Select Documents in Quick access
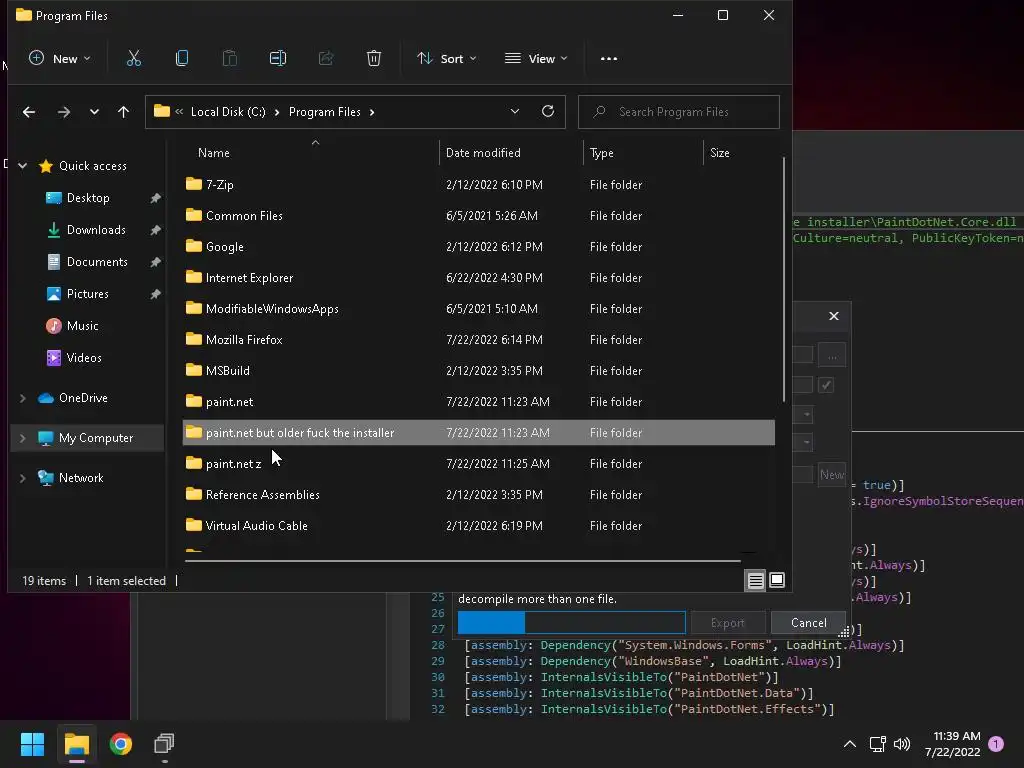This screenshot has width=1024, height=768. point(88,262)
